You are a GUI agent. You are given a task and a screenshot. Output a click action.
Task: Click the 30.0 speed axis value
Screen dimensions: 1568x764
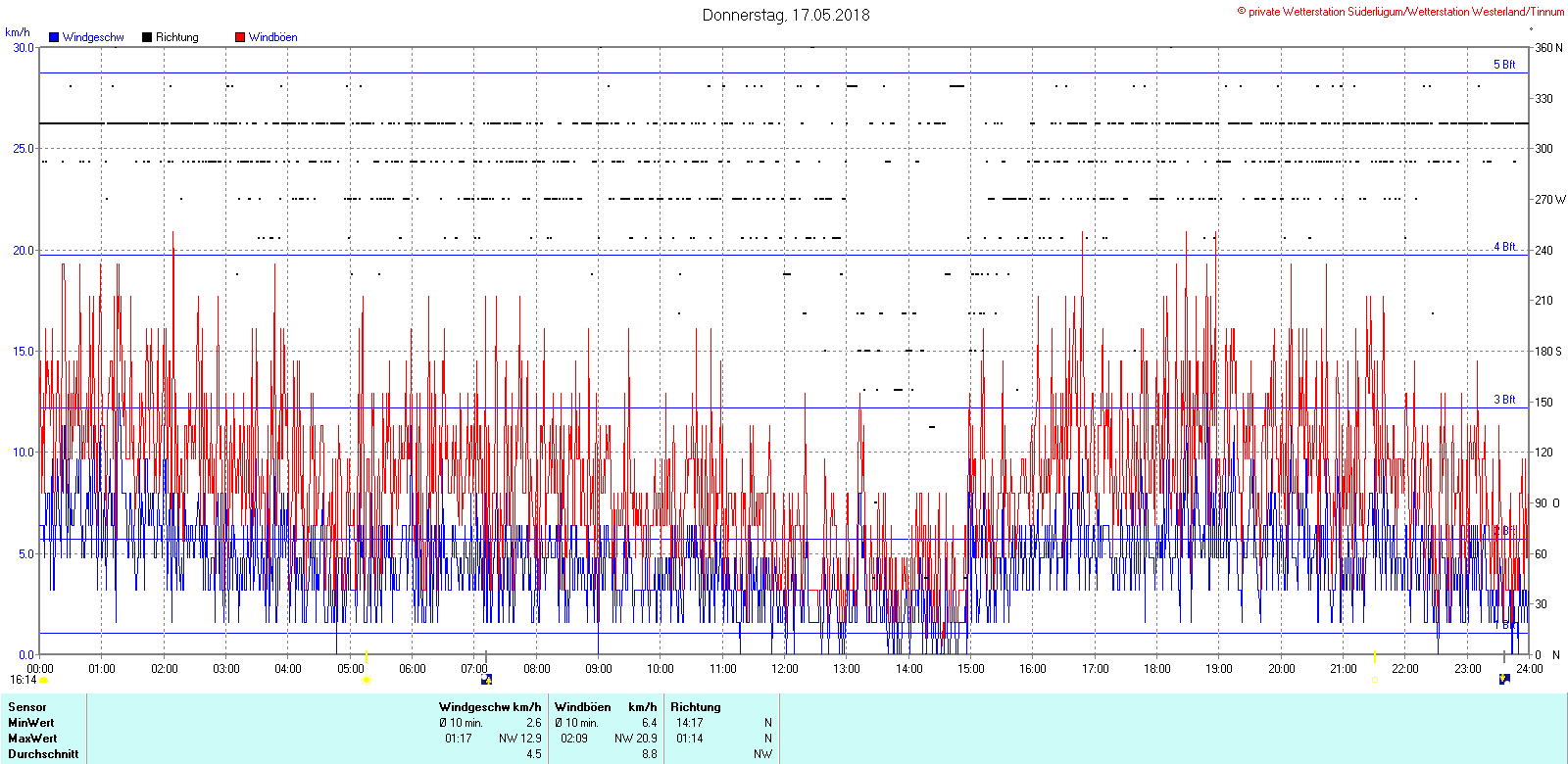click(23, 48)
